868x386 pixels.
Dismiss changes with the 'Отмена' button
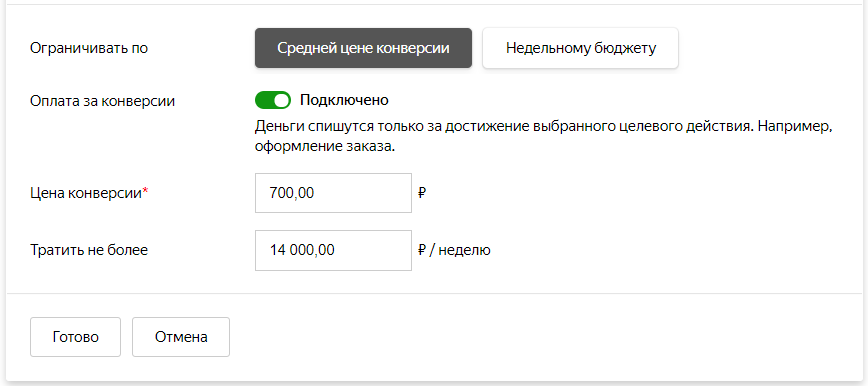coord(181,337)
